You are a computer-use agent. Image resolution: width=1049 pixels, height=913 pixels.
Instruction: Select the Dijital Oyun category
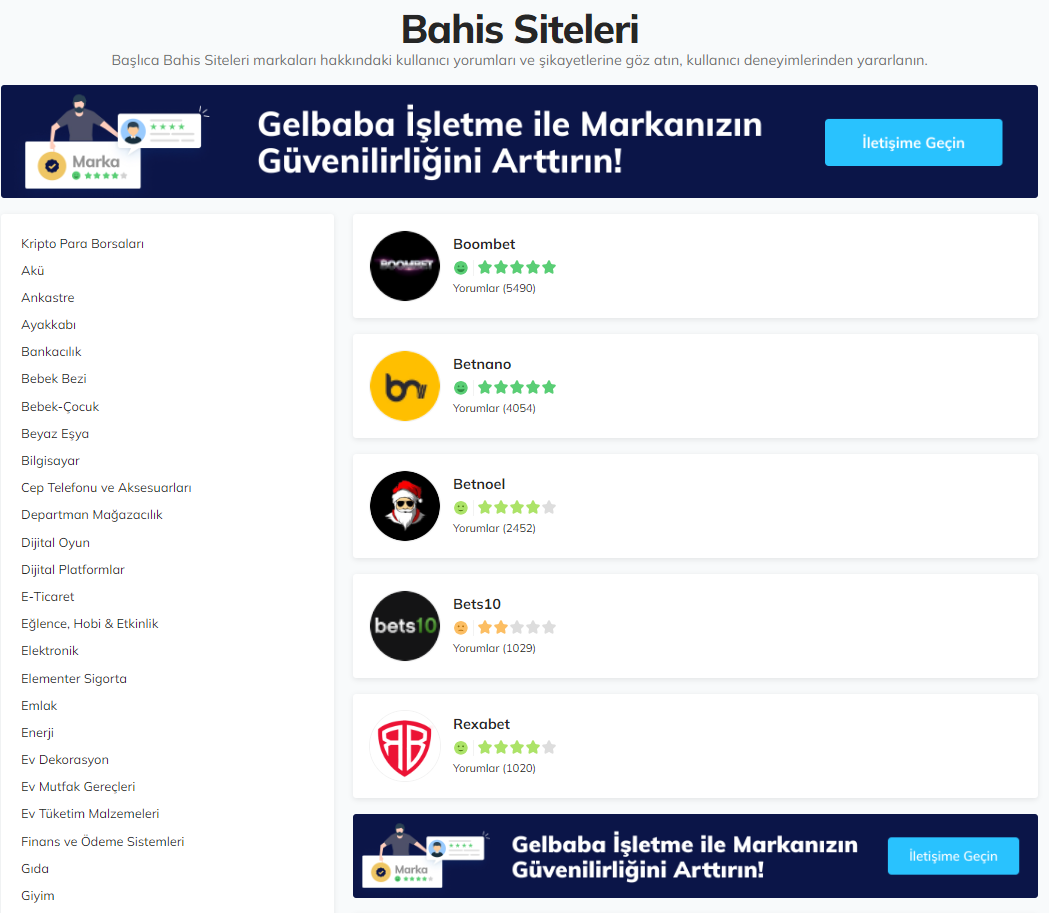55,542
